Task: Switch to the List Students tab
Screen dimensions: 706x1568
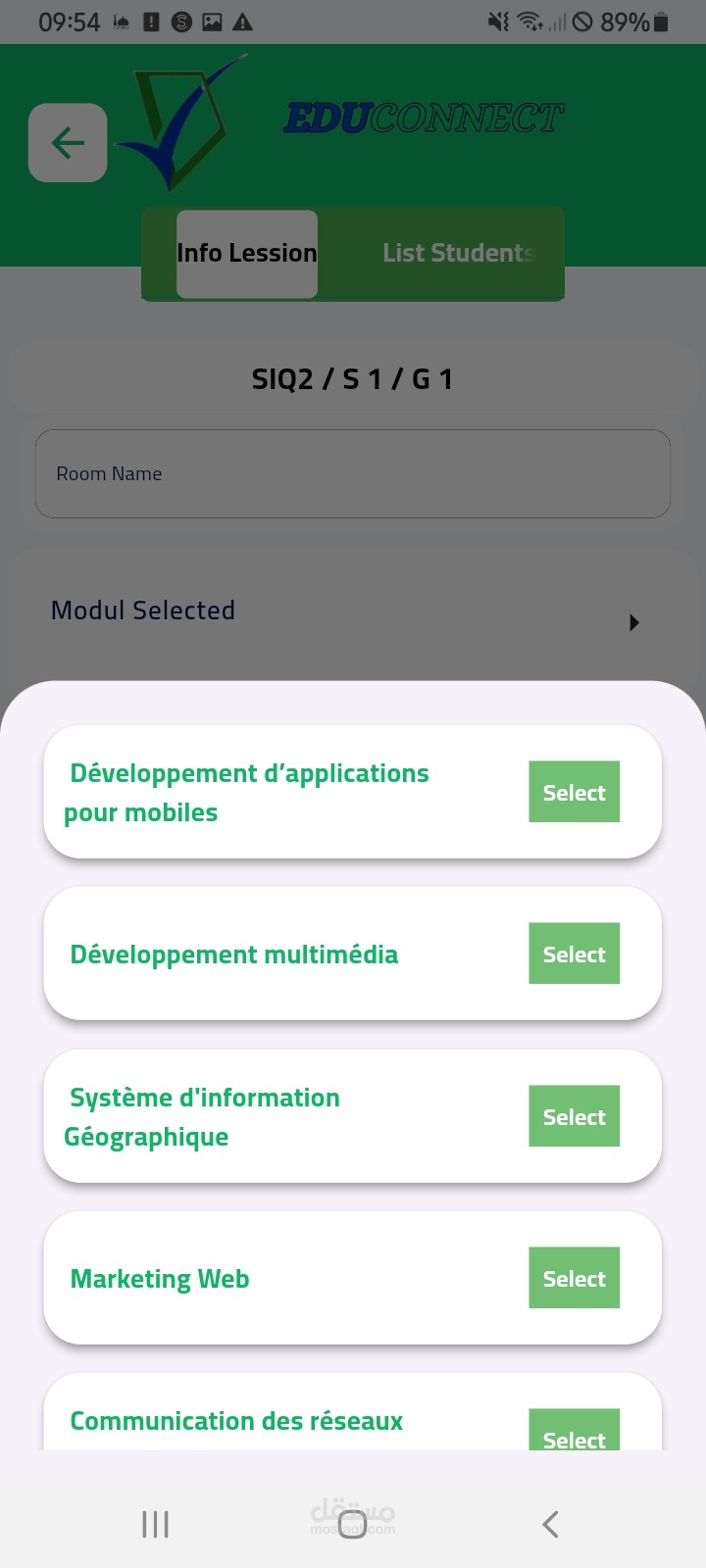Action: click(458, 254)
